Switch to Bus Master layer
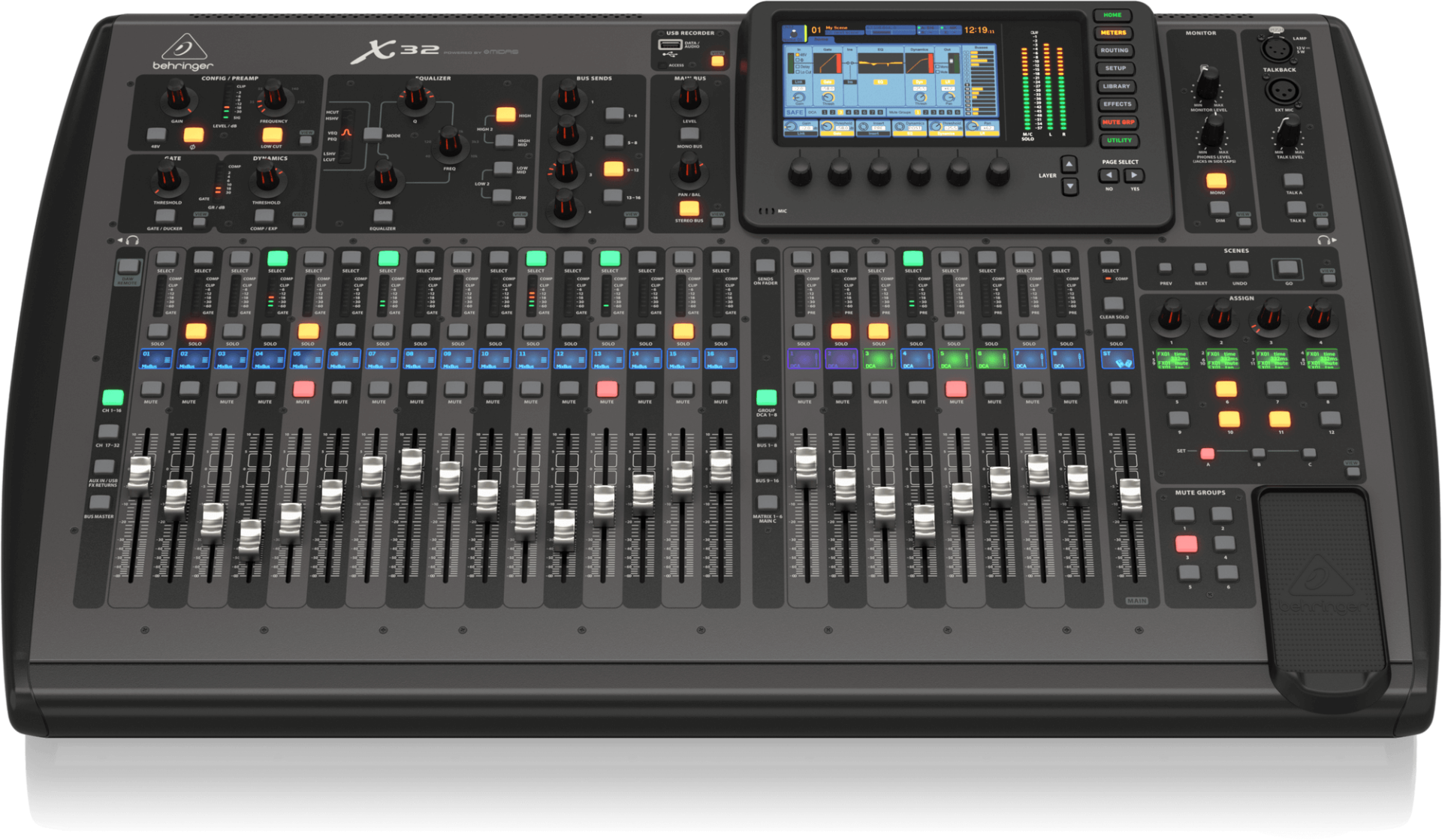 tap(99, 502)
